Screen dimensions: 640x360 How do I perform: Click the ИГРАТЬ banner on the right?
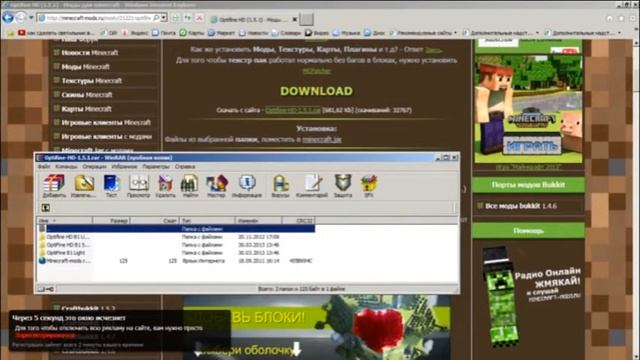(533, 146)
